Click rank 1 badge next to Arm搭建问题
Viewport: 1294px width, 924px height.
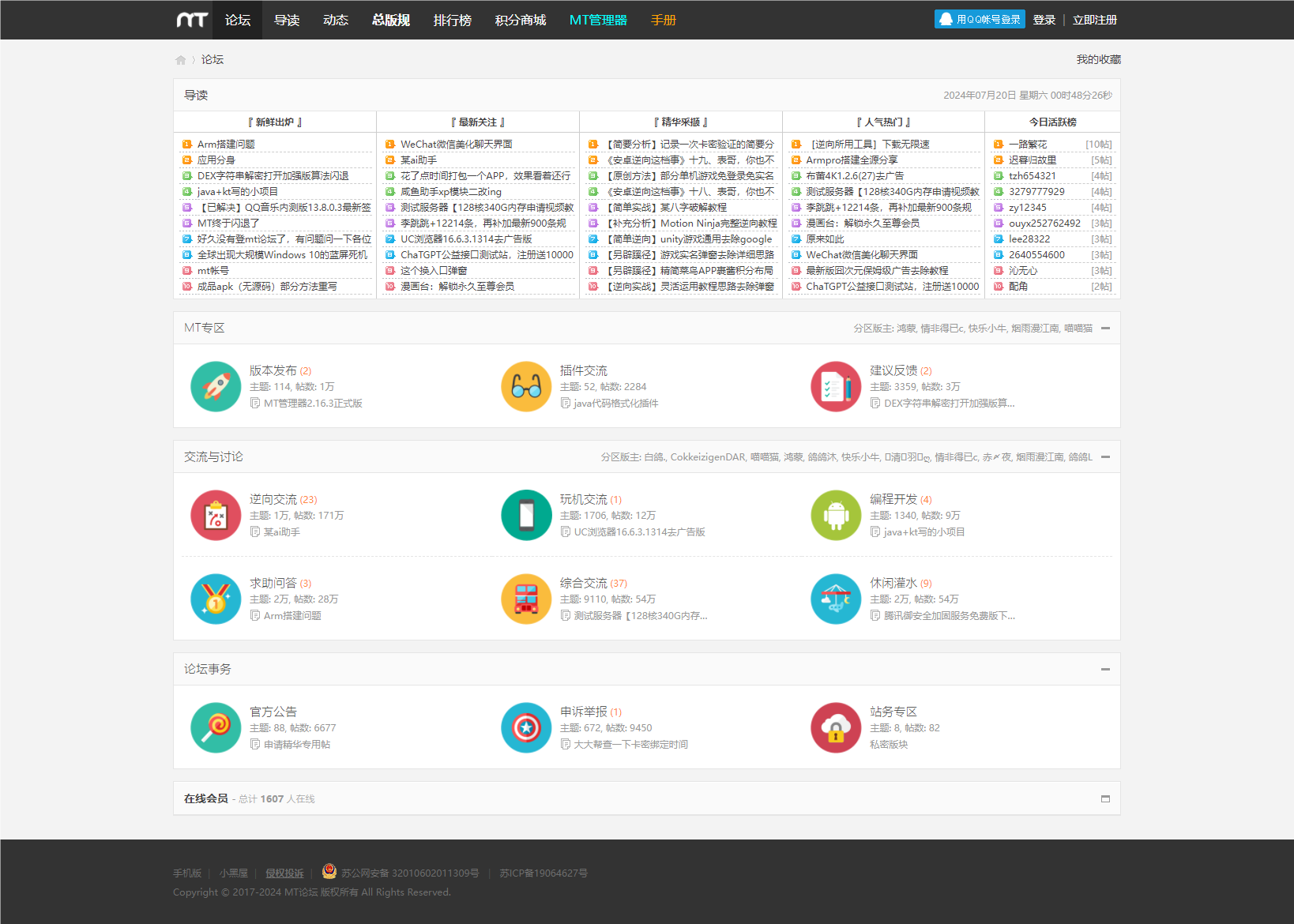tap(187, 144)
